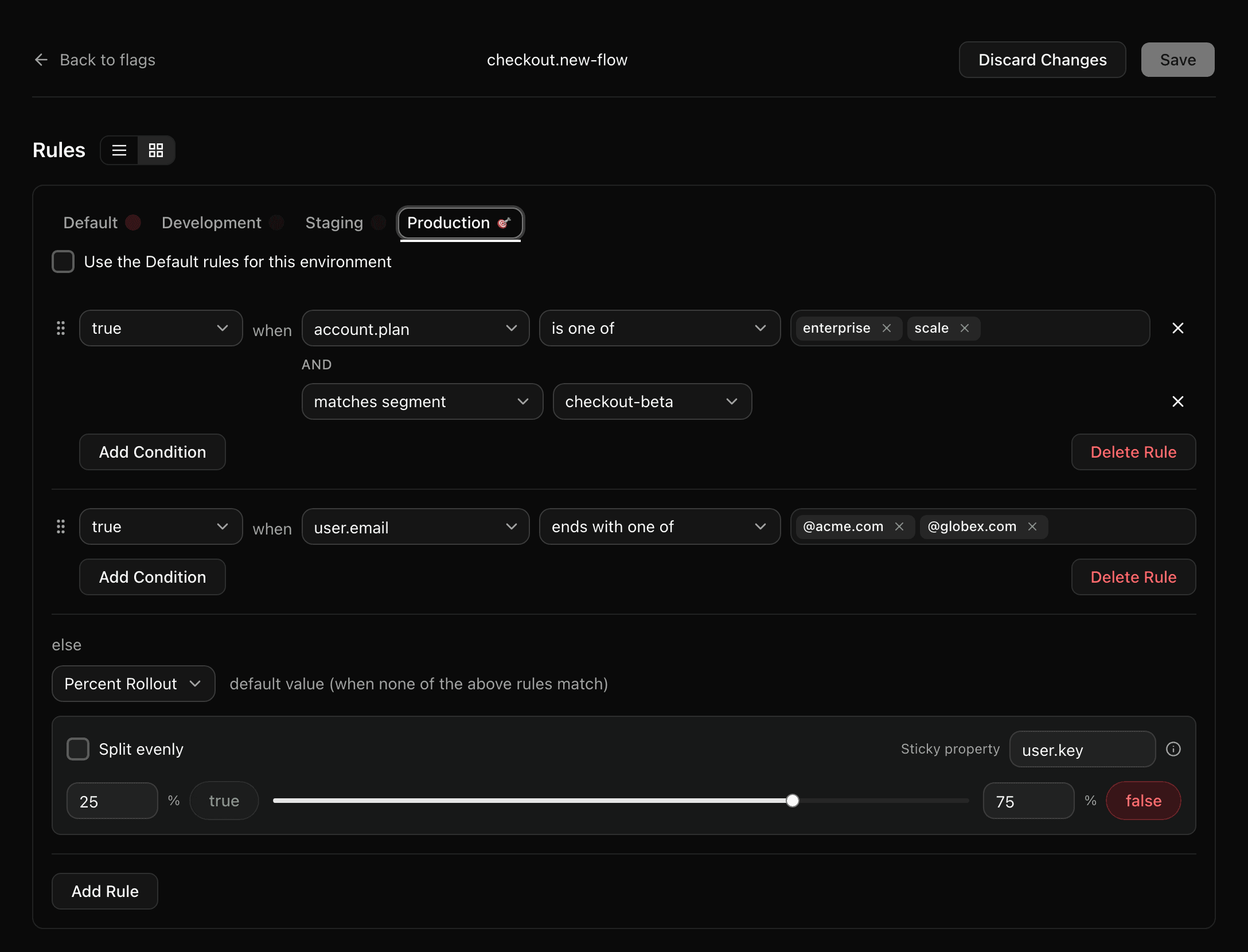Click the target icon on Production tab
1248x952 pixels.
pyautogui.click(x=504, y=223)
